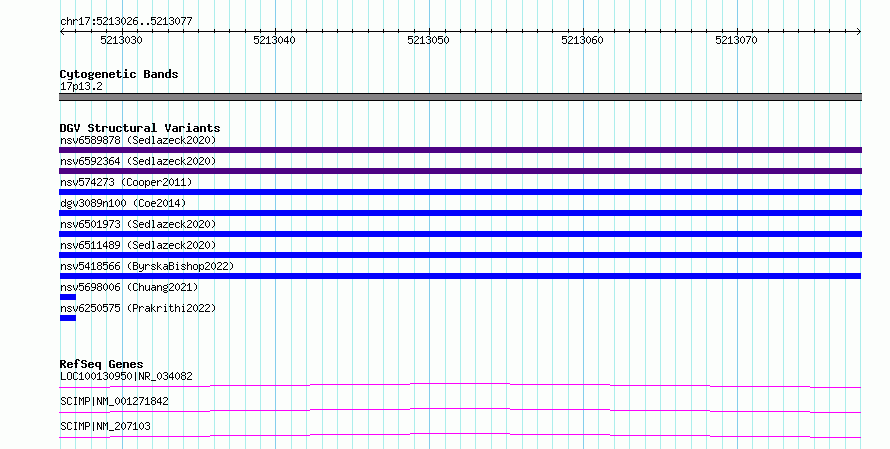The height and width of the screenshot is (449, 890).
Task: Click the magenta line for SCIMP|NM_207103
Action: click(460, 436)
